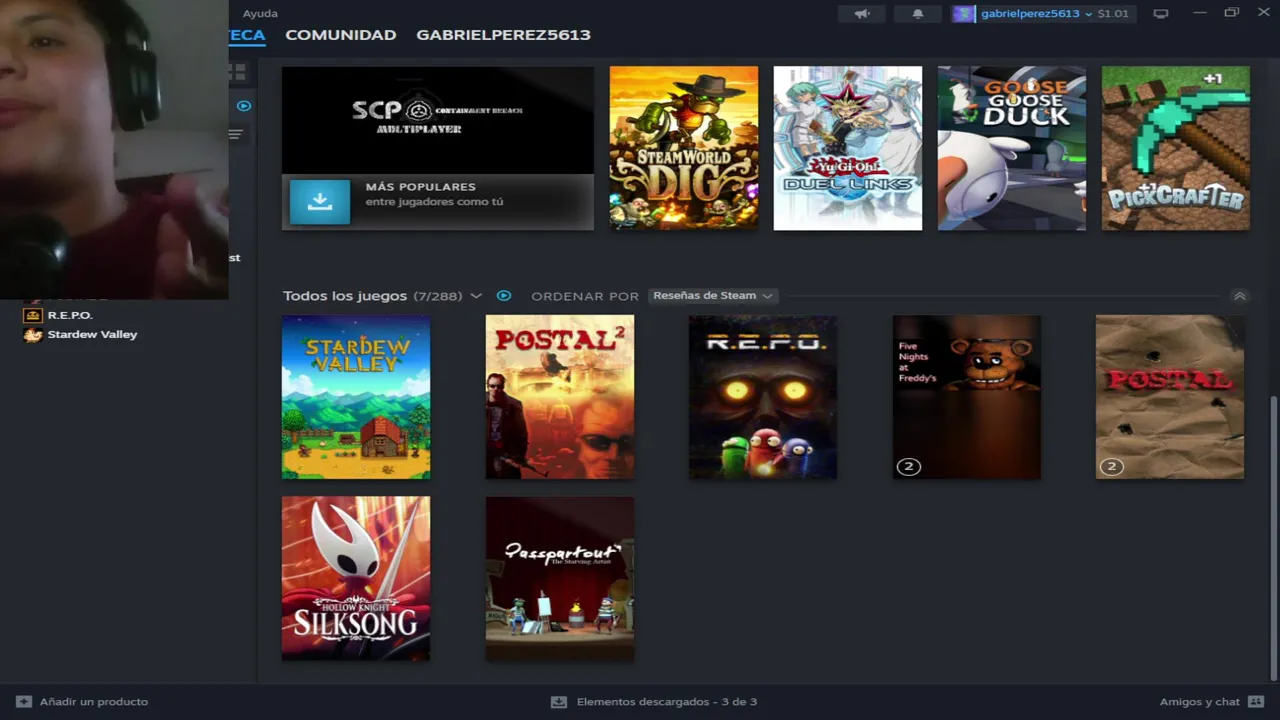Click the $1.01 wallet balance

coord(1113,14)
